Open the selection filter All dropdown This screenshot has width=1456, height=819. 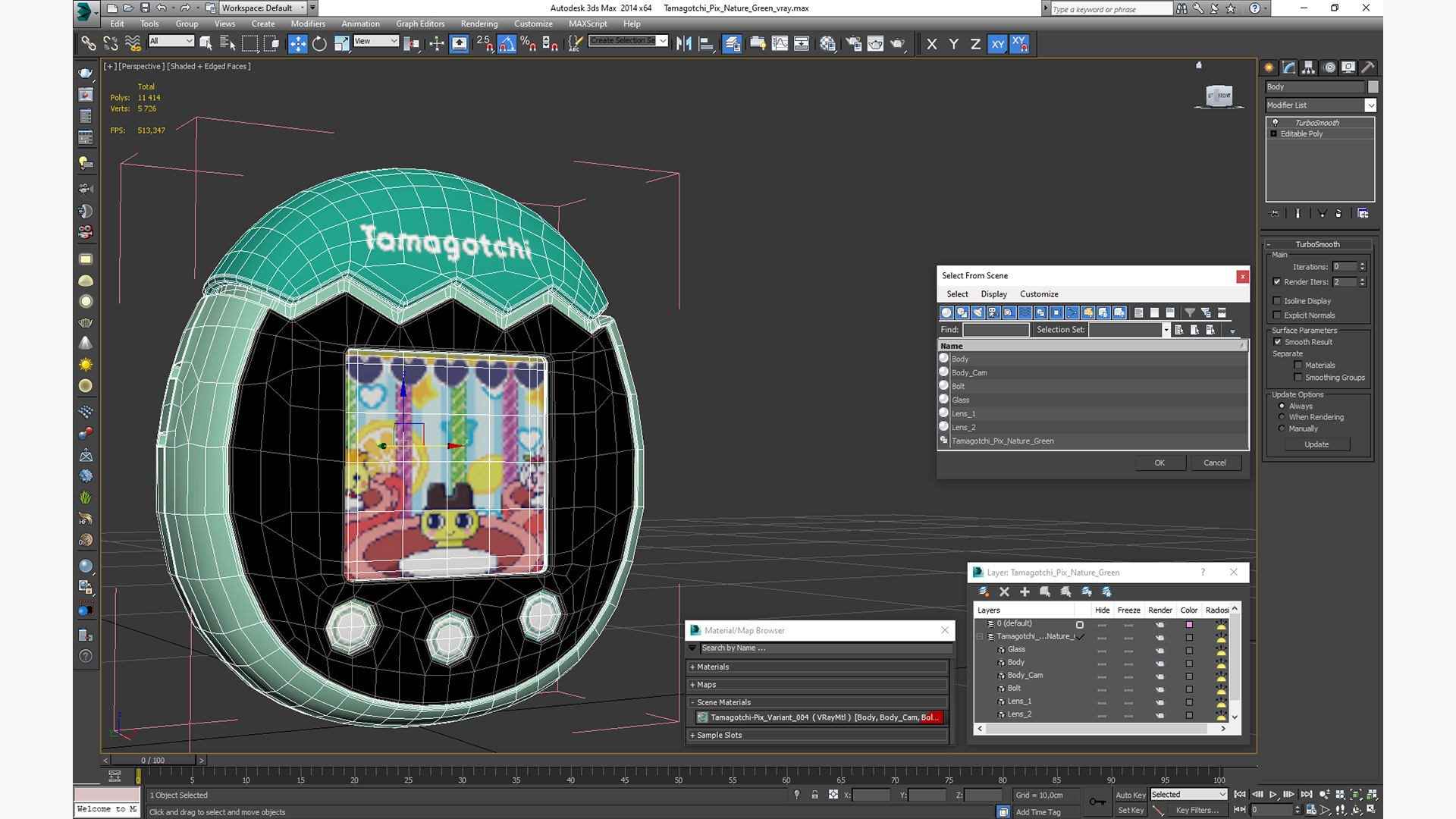(x=171, y=41)
